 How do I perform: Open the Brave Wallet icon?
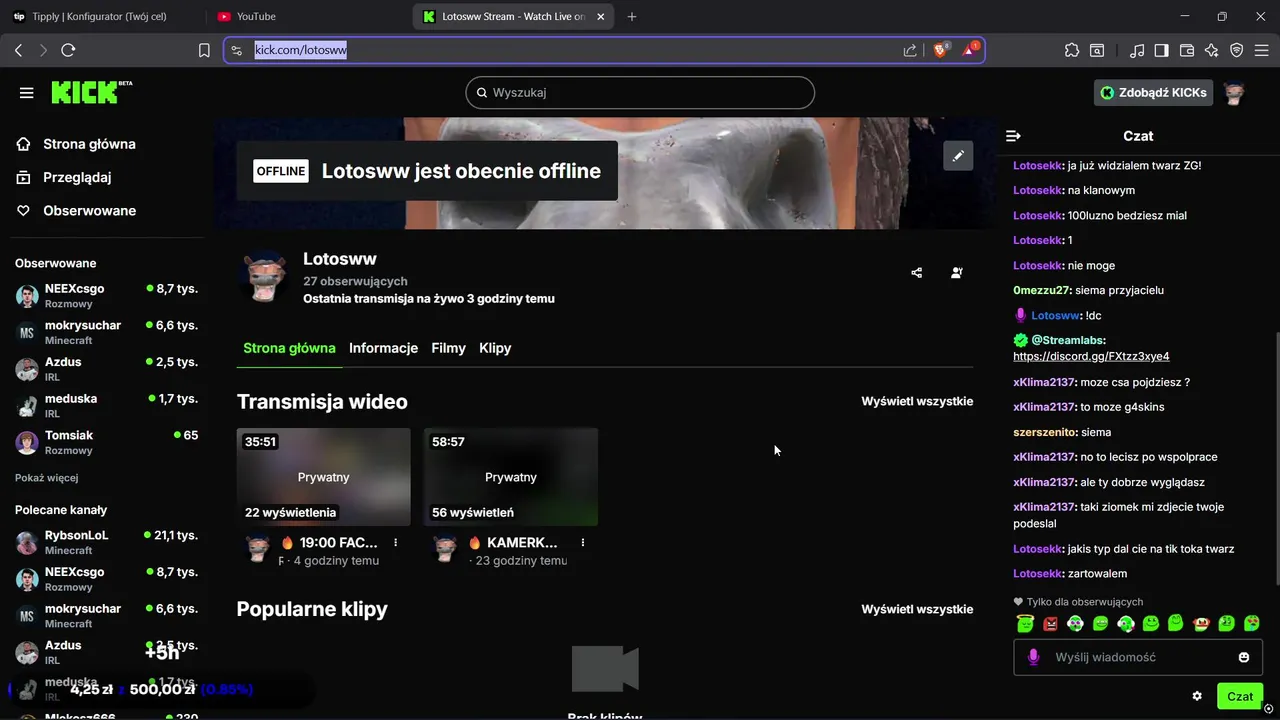coord(1187,50)
